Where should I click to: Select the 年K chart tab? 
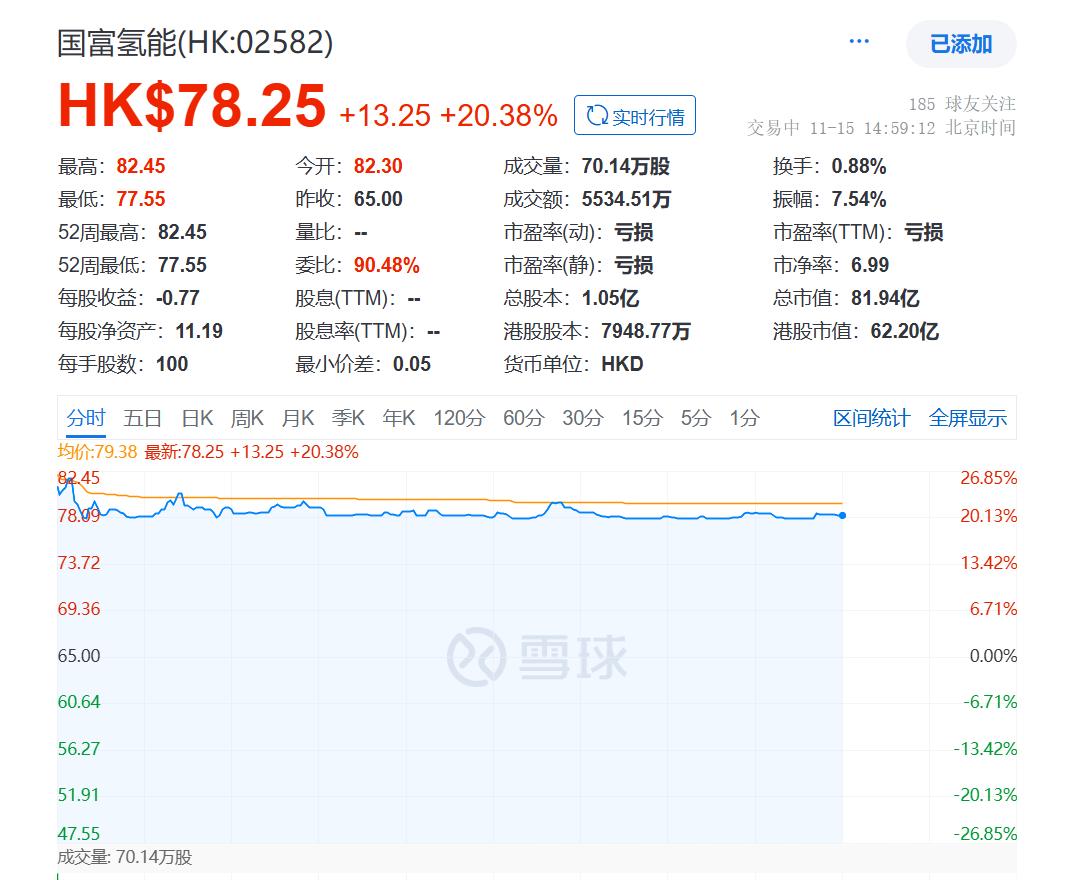coord(399,418)
